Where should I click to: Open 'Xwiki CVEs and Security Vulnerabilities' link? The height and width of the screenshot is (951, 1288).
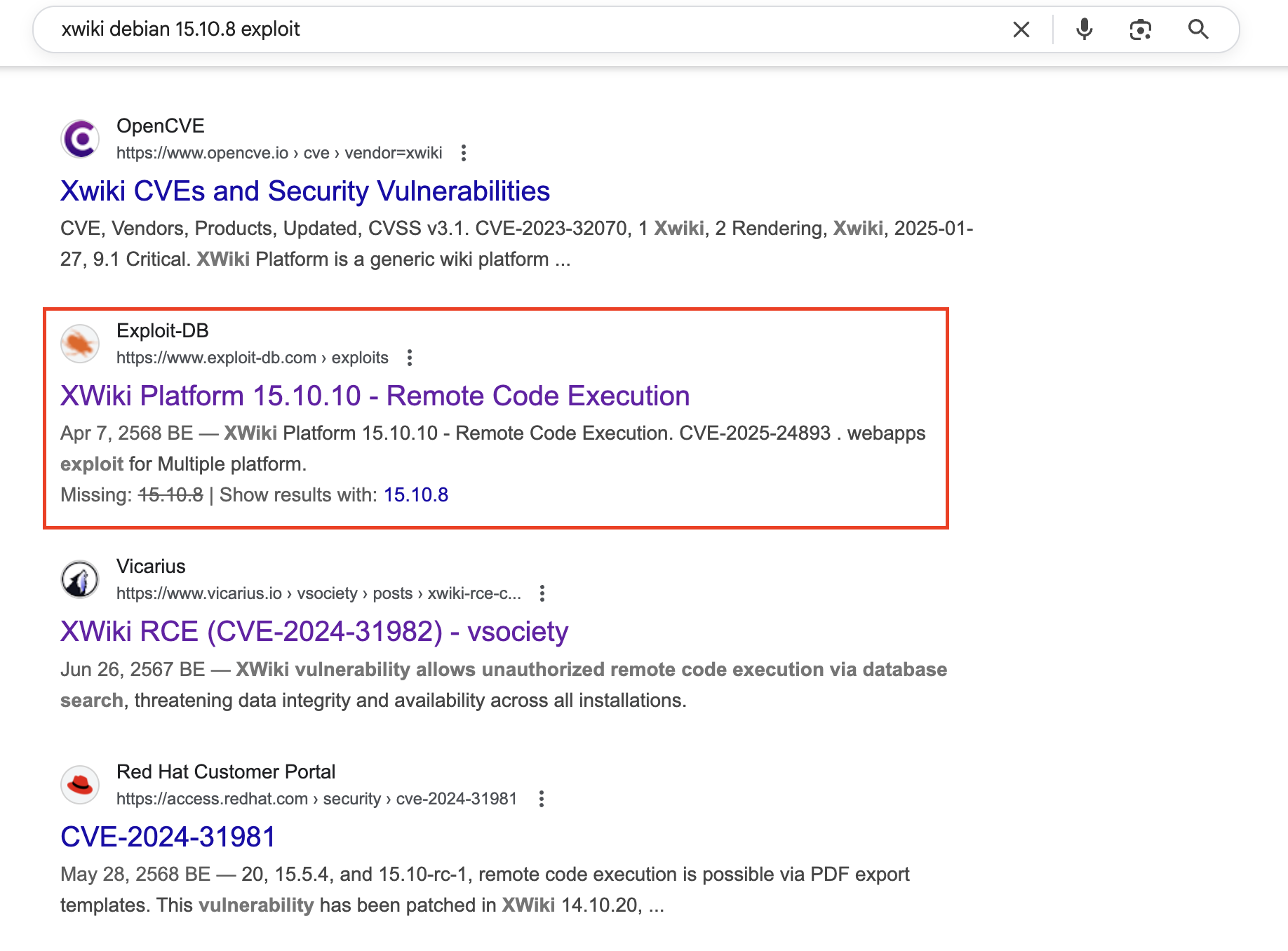click(x=304, y=191)
